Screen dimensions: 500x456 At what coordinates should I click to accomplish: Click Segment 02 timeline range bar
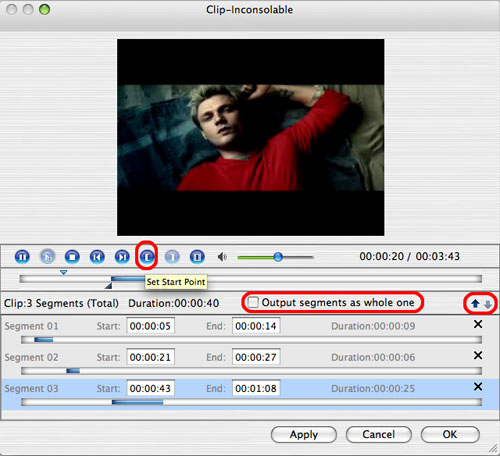(x=73, y=371)
